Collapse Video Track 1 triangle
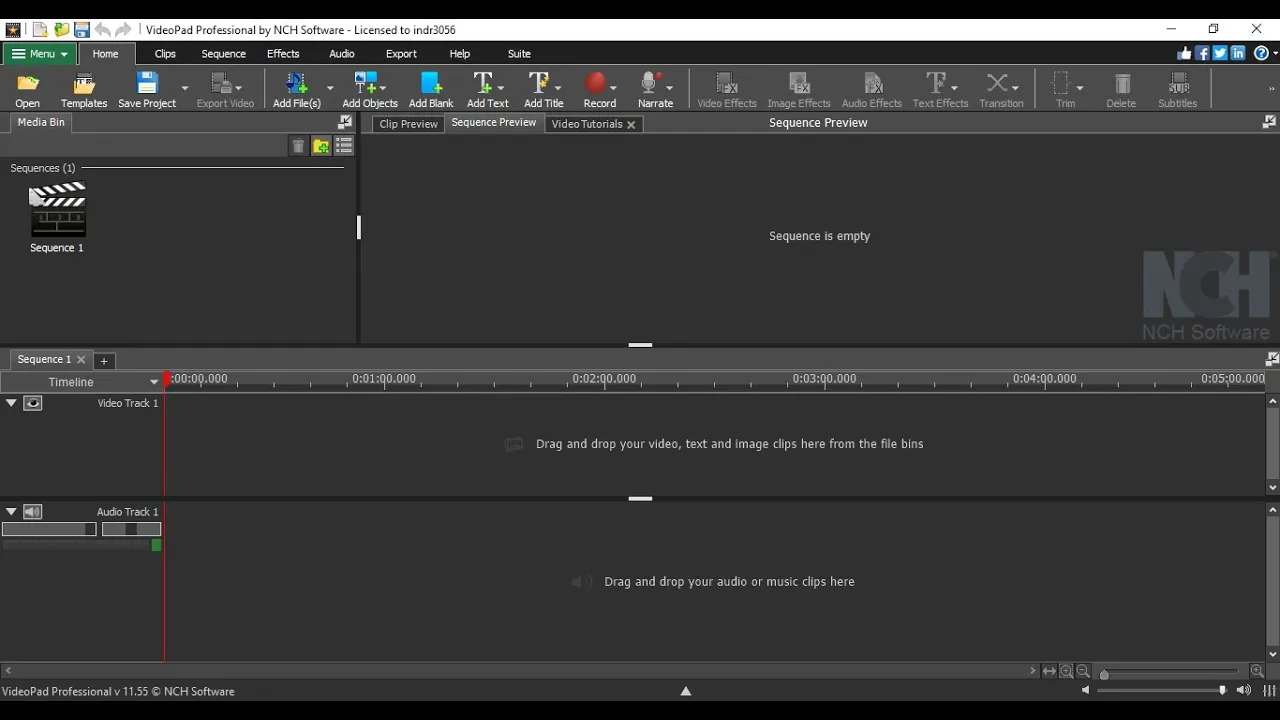1280x720 pixels. (11, 403)
